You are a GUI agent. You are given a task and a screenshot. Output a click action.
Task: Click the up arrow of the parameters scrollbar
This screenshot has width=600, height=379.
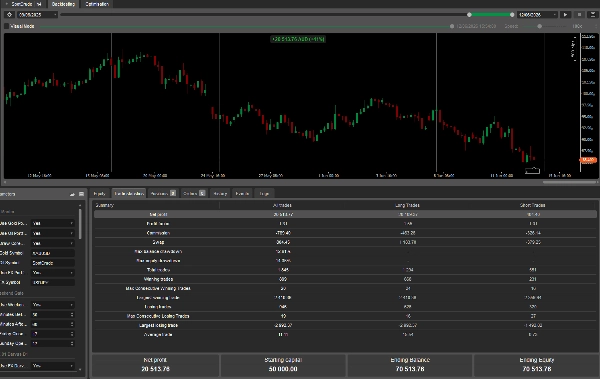point(80,206)
